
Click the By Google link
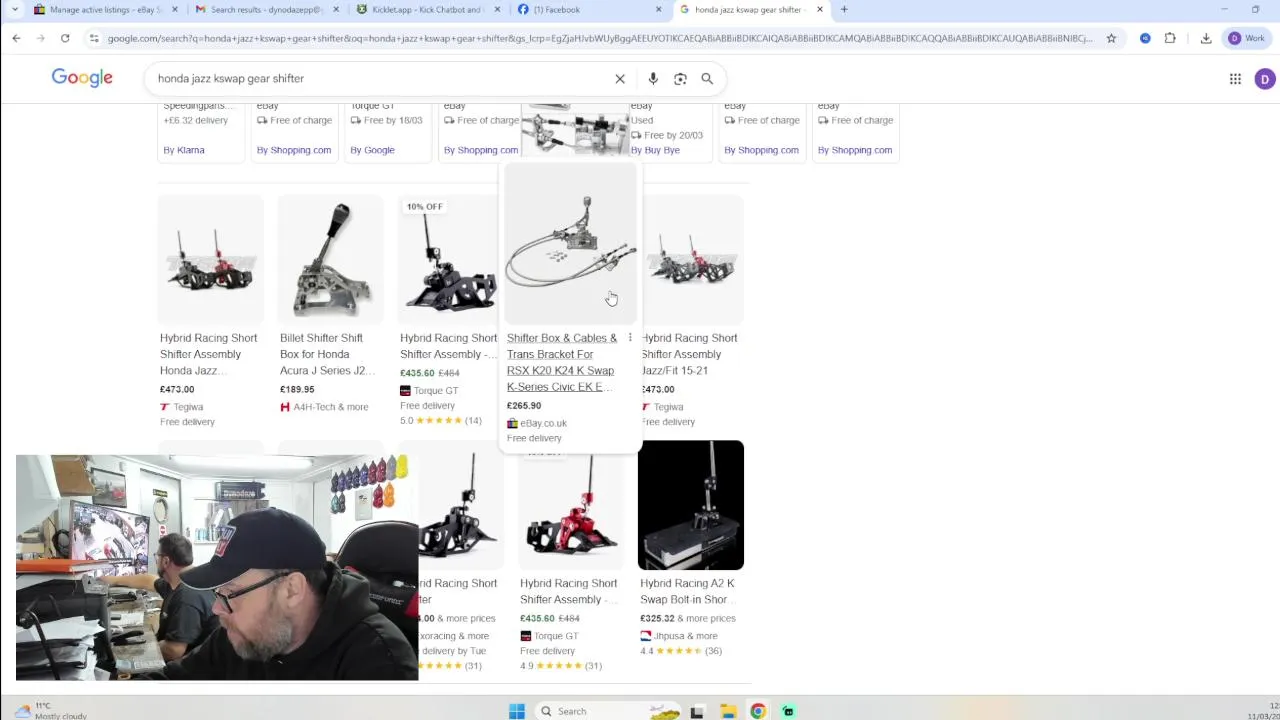click(372, 150)
